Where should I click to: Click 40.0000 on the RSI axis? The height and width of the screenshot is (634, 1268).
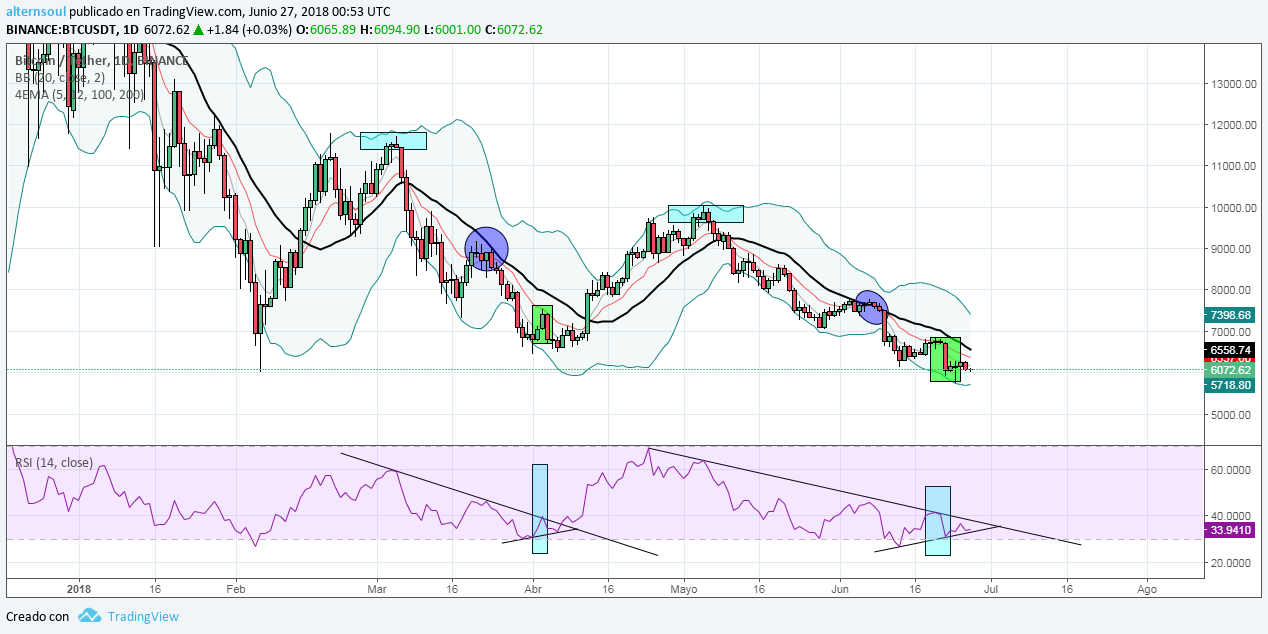tap(1232, 516)
